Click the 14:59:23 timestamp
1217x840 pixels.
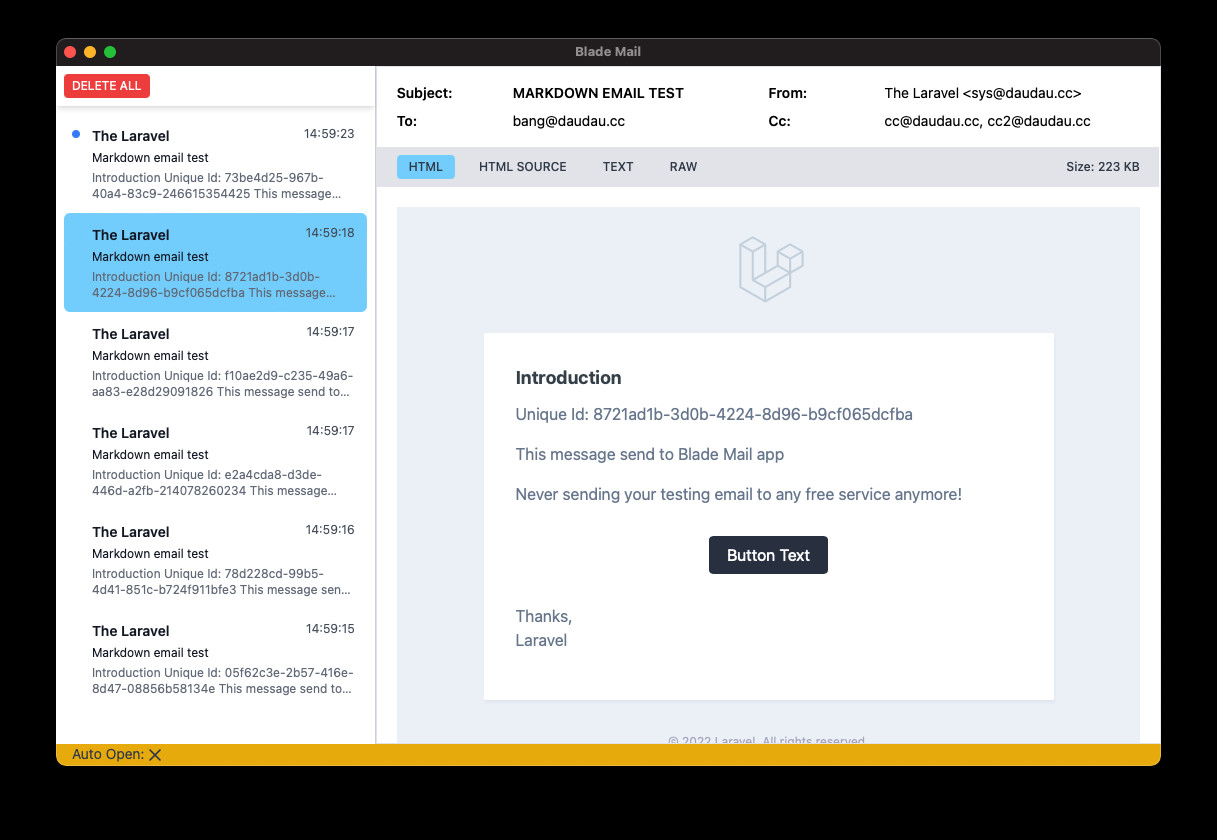click(329, 133)
